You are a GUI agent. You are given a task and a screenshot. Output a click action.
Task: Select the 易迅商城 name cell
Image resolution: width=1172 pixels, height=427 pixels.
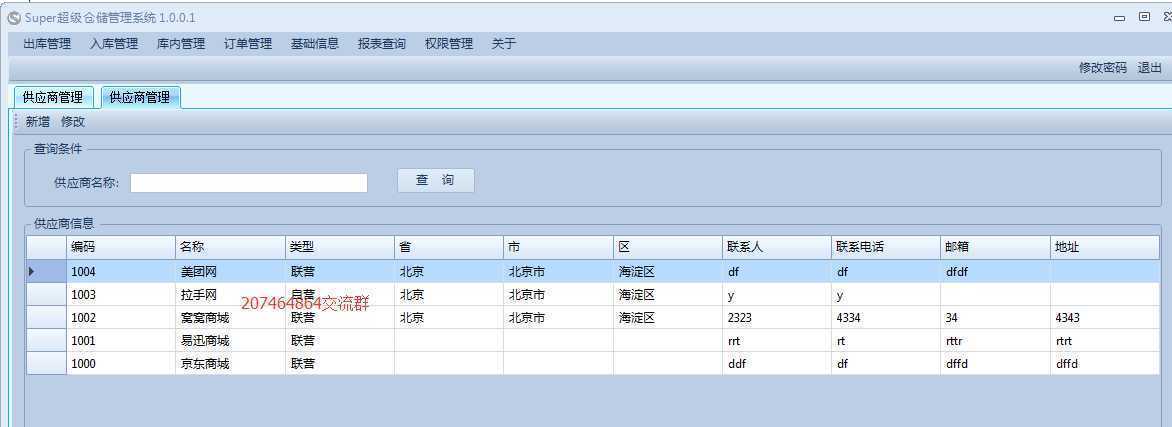click(x=230, y=341)
